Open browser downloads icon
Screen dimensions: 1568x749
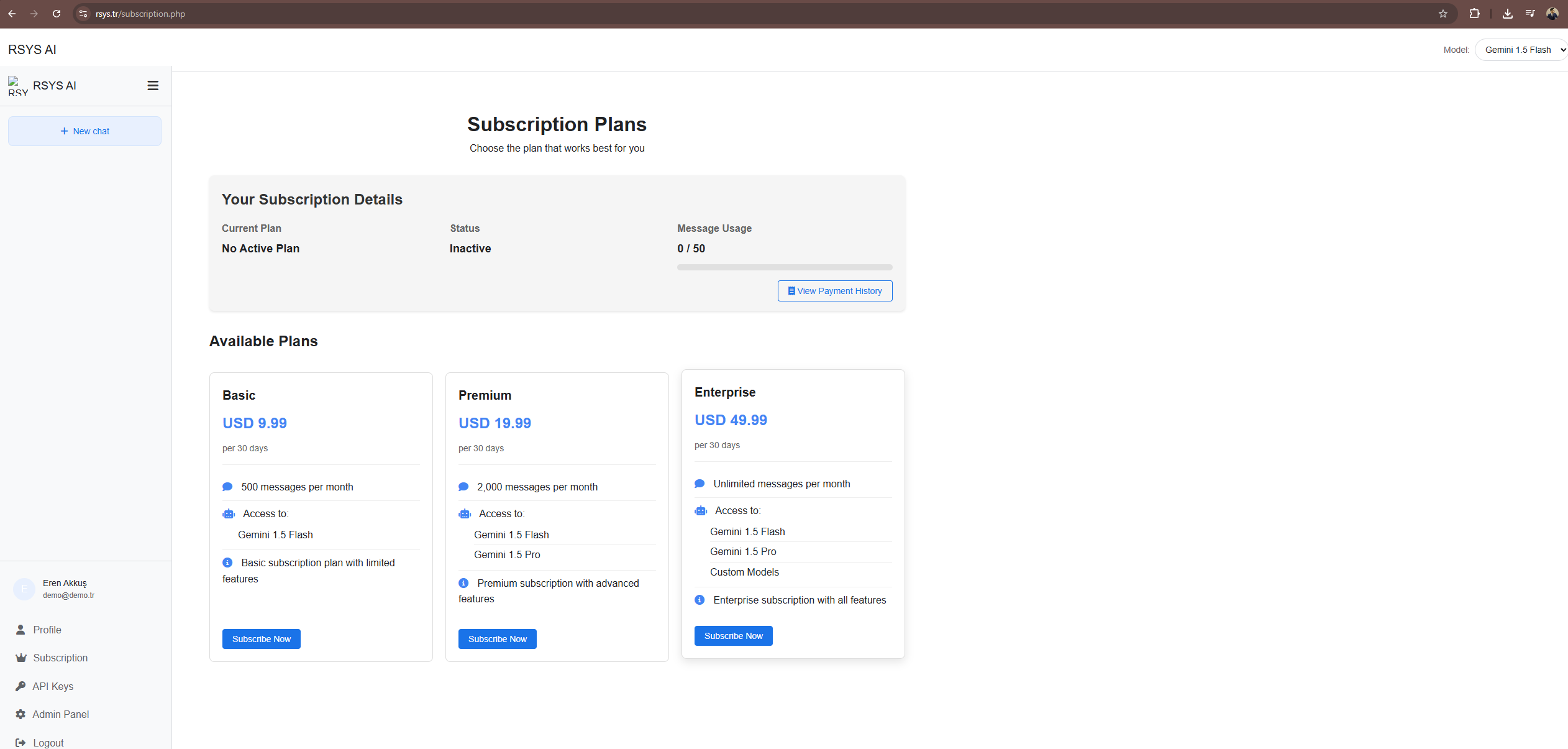click(1507, 14)
